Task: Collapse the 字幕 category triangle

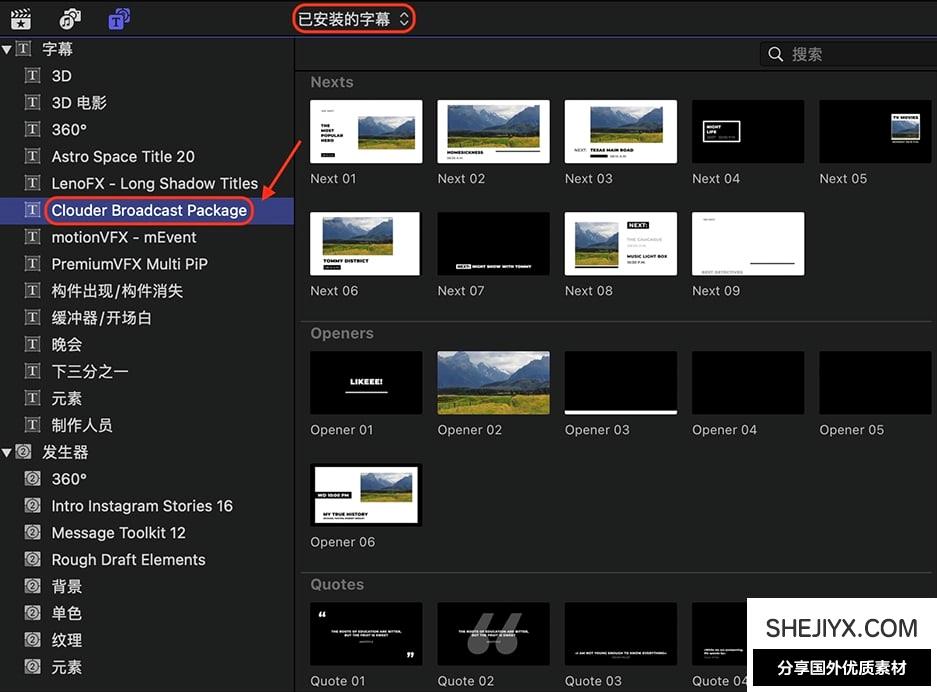Action: click(7, 50)
